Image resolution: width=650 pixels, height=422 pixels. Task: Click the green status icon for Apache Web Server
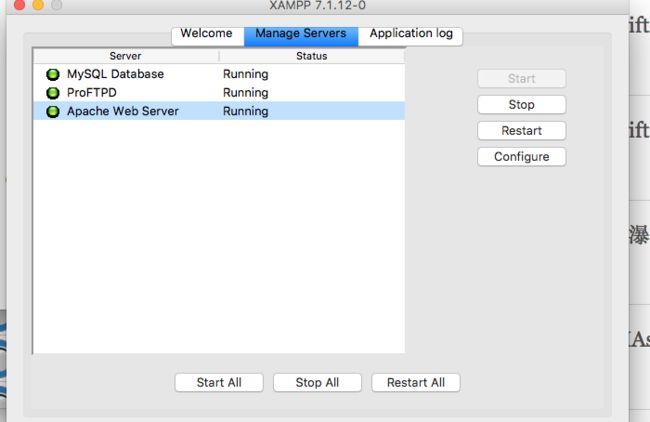pos(53,112)
